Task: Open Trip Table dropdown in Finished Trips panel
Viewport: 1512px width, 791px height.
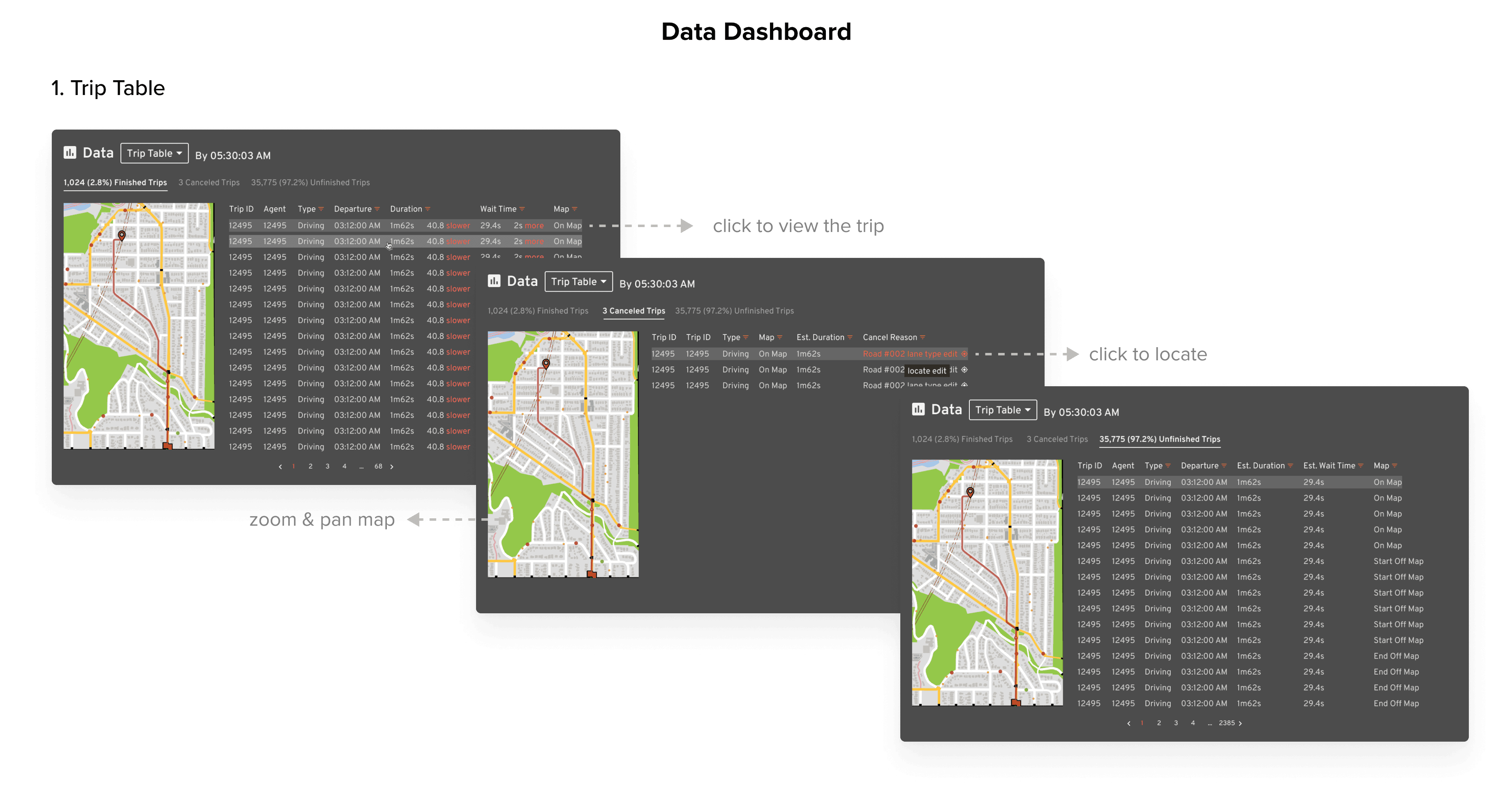Action: 154,153
